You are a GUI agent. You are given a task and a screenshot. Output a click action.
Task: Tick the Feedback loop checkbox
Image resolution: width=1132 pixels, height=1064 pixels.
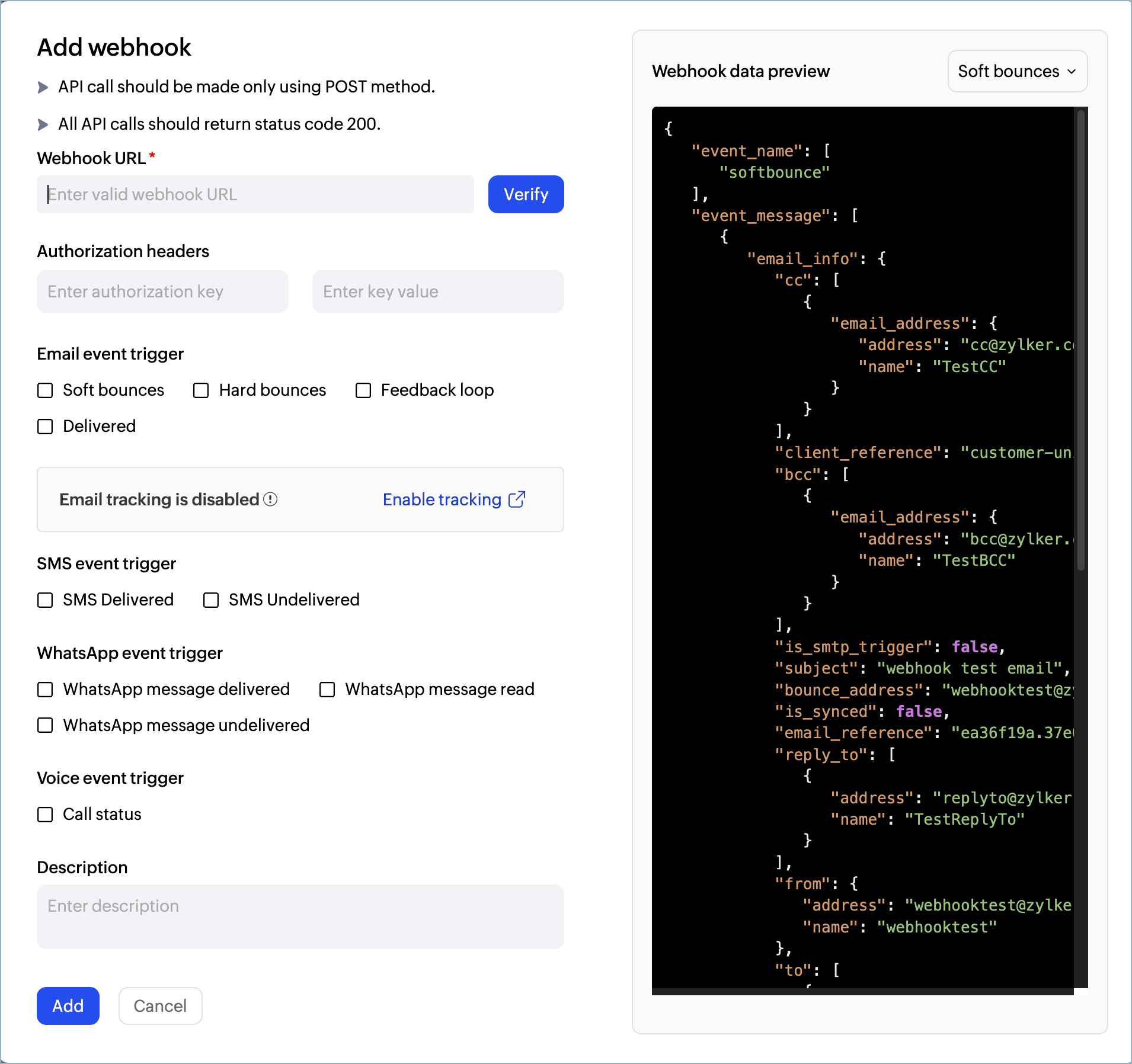(363, 390)
